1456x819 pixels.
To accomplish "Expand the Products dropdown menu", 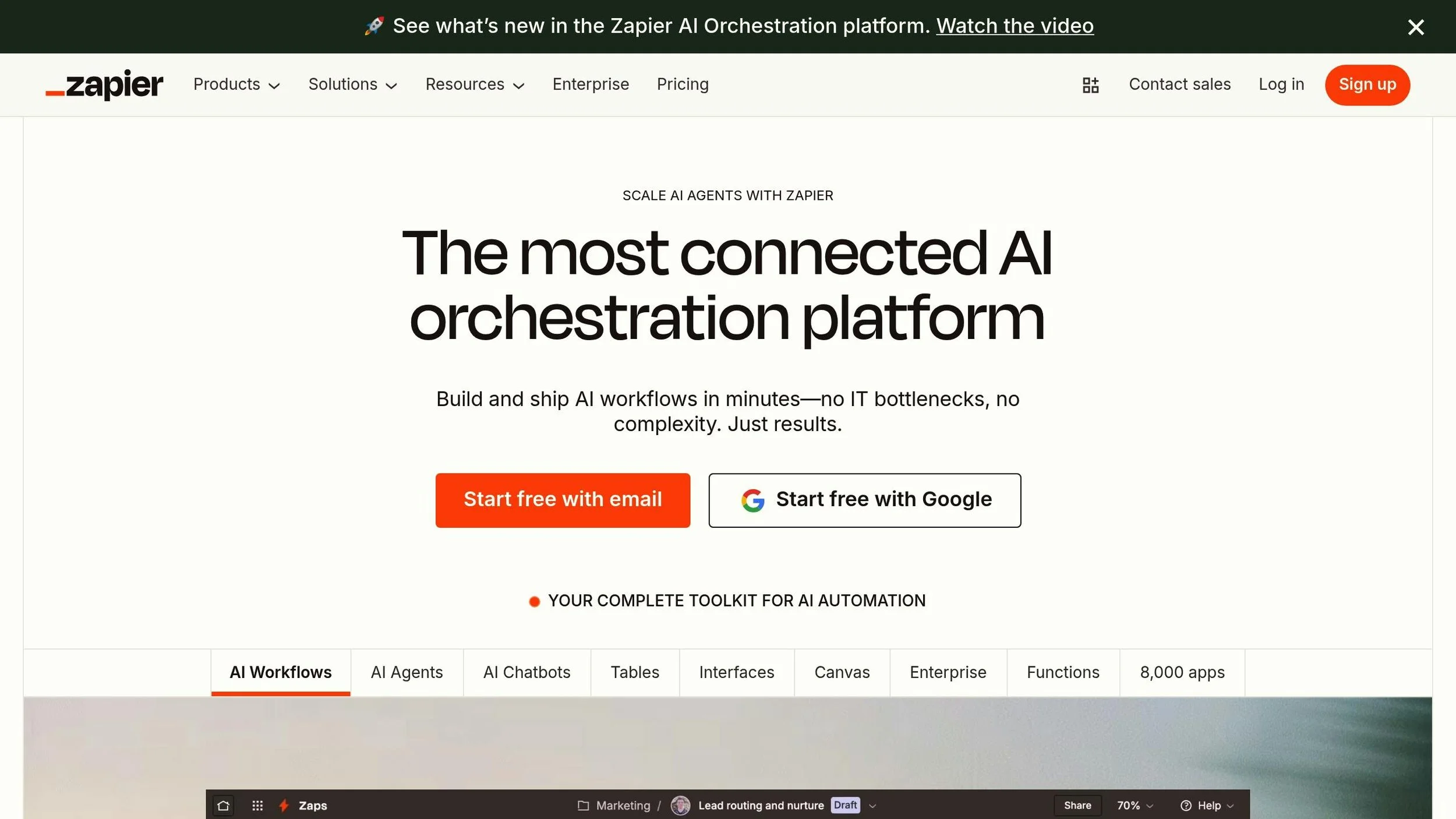I will pyautogui.click(x=237, y=84).
